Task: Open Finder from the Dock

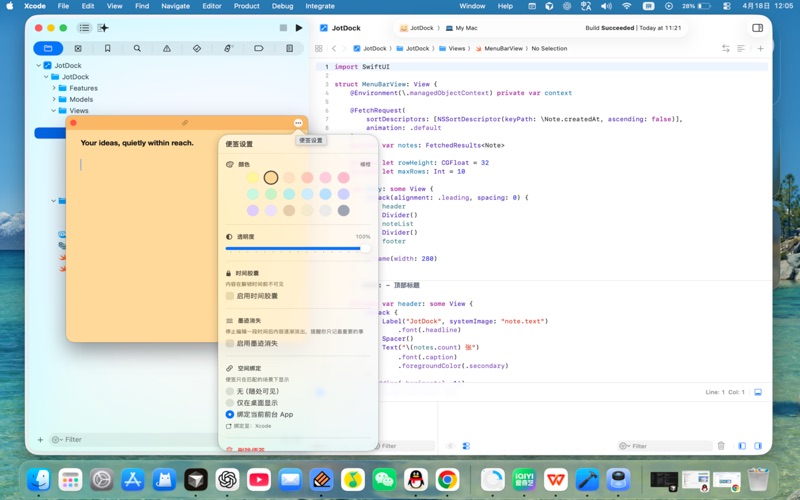Action: coord(39,480)
